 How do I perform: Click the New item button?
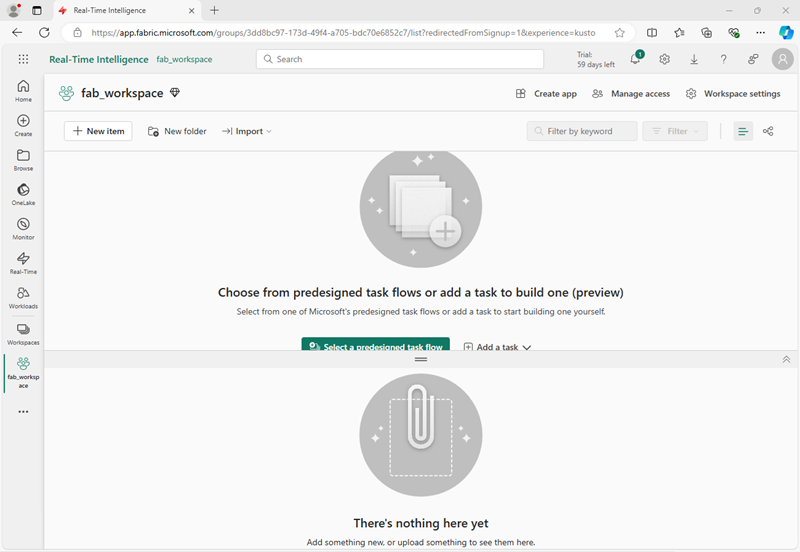[x=98, y=131]
